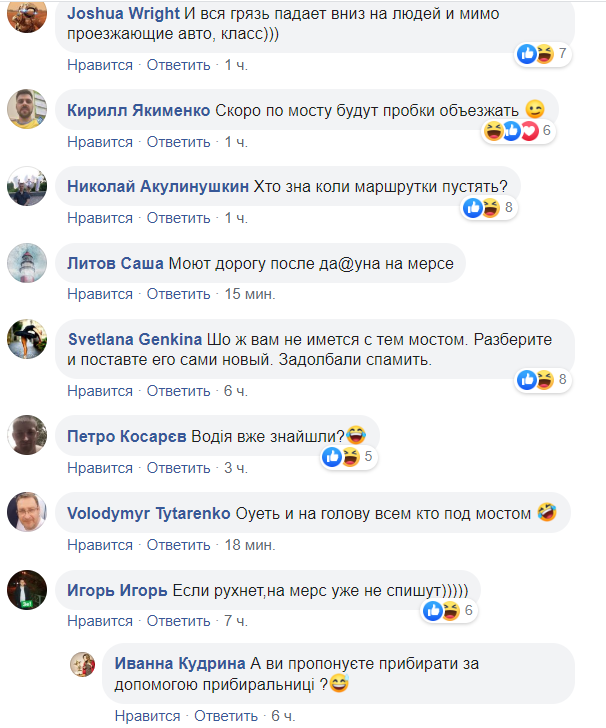This screenshot has height=728, width=606.
Task: Like Литов Саша's comment via Нравится
Action: pyautogui.click(x=100, y=294)
